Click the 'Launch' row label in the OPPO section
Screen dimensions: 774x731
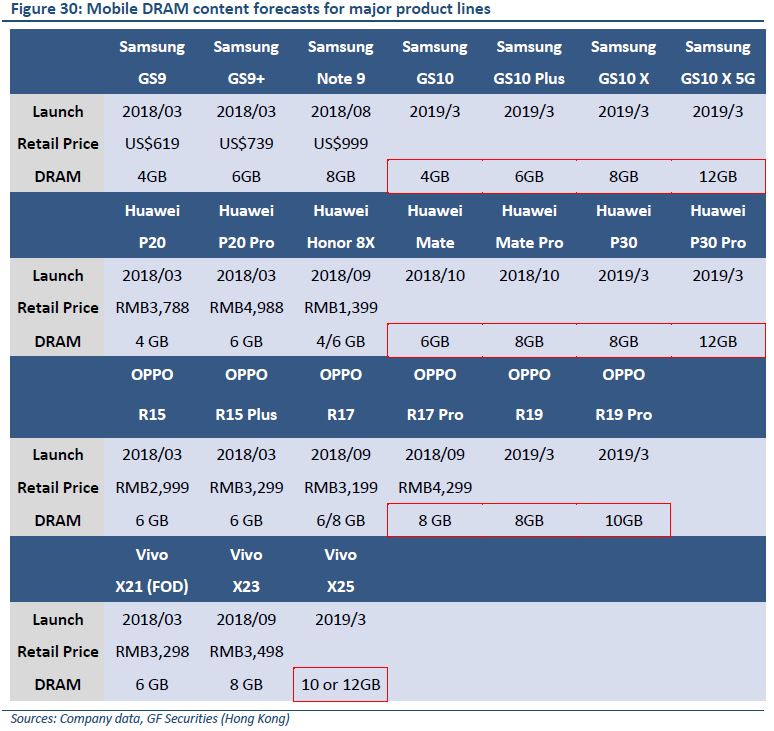(58, 455)
